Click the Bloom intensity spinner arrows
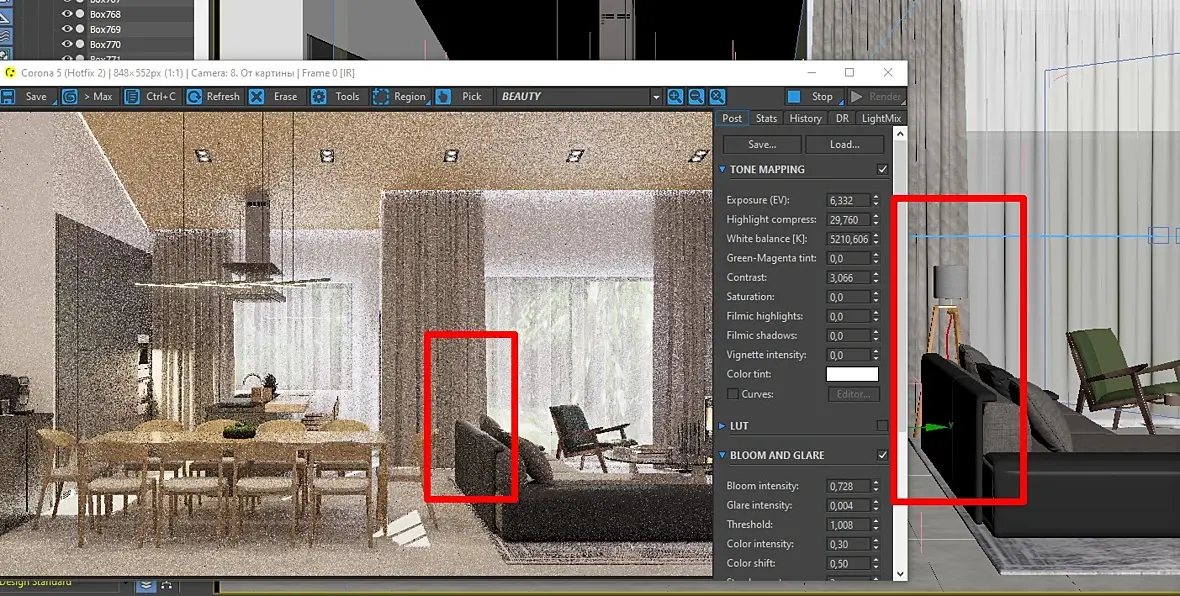 (x=875, y=486)
